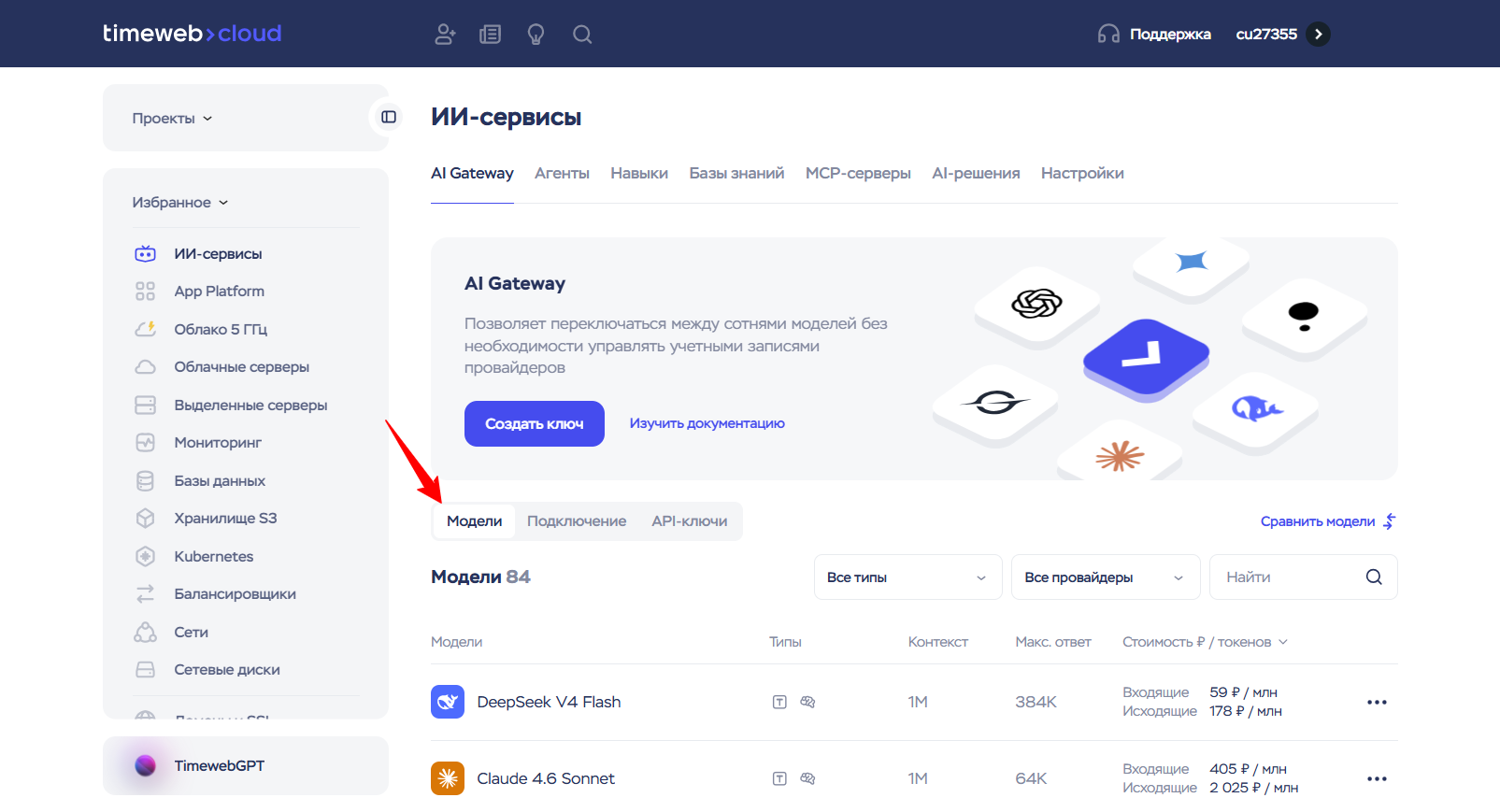Open three-dot menu for Claude 4.6 Sonnet
The image size is (1500, 812).
click(x=1377, y=778)
